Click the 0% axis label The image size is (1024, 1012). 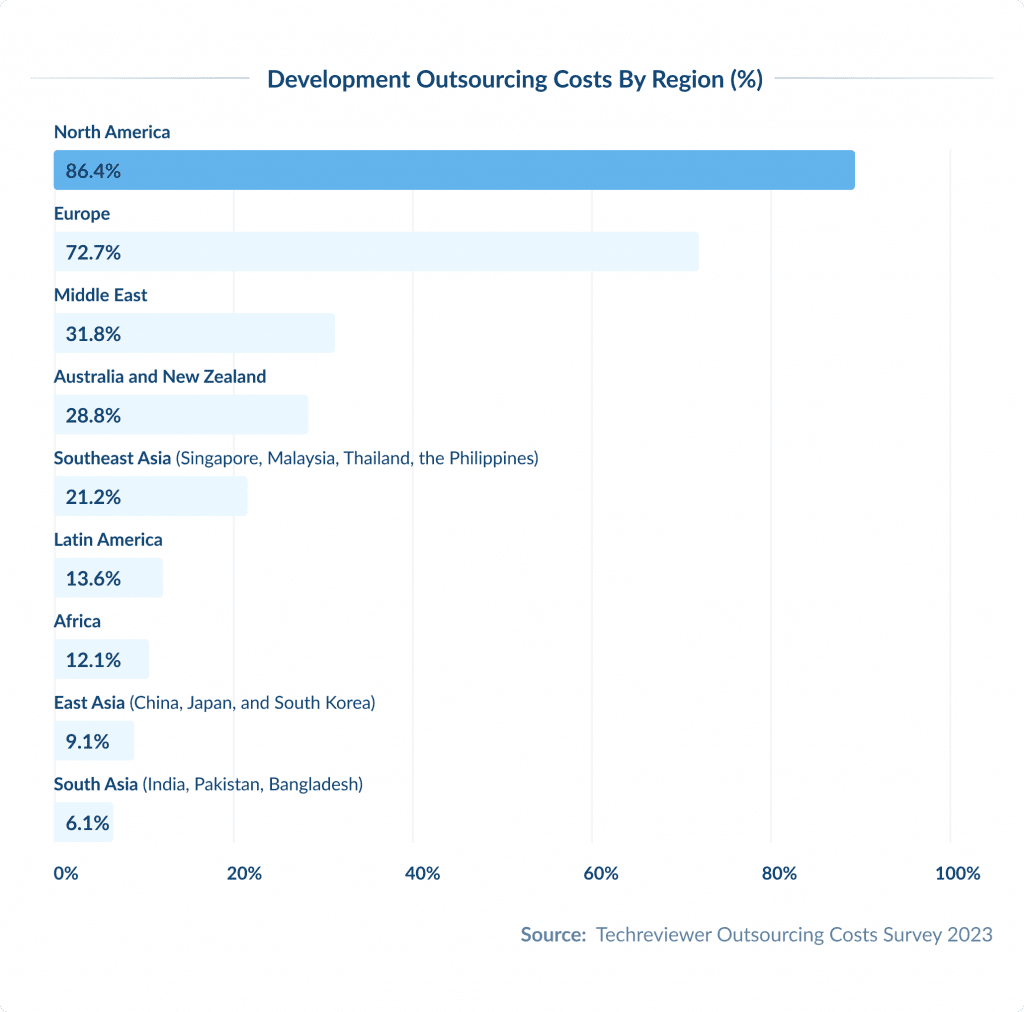tap(65, 873)
